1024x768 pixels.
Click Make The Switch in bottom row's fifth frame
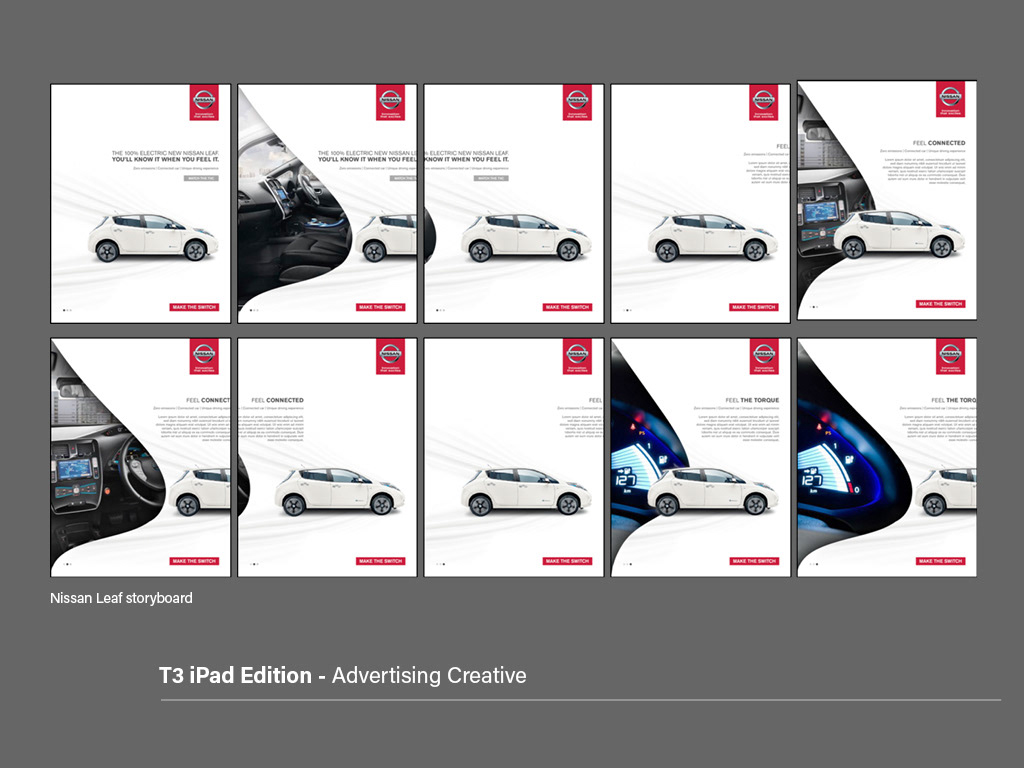coord(940,561)
